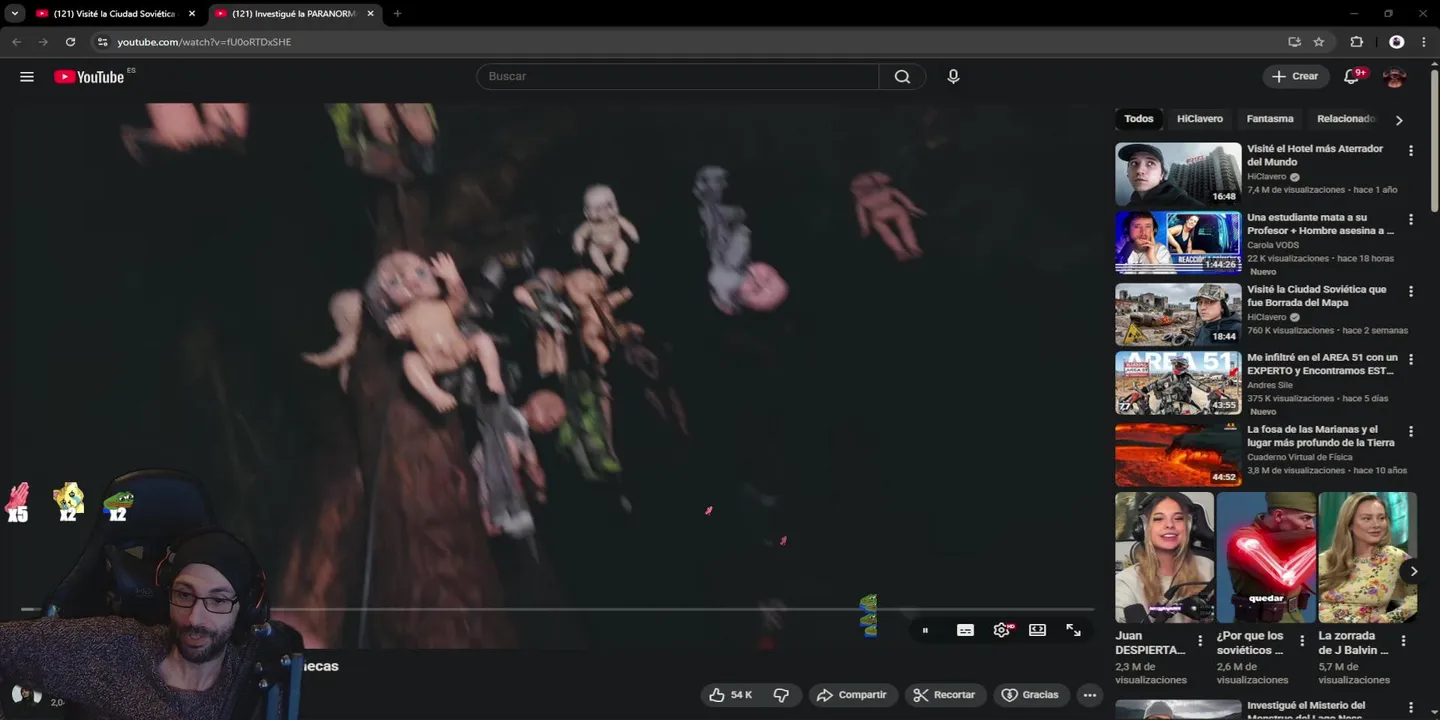Select the Relacionado filter chip
Screen dimensions: 1440x720
[1346, 119]
